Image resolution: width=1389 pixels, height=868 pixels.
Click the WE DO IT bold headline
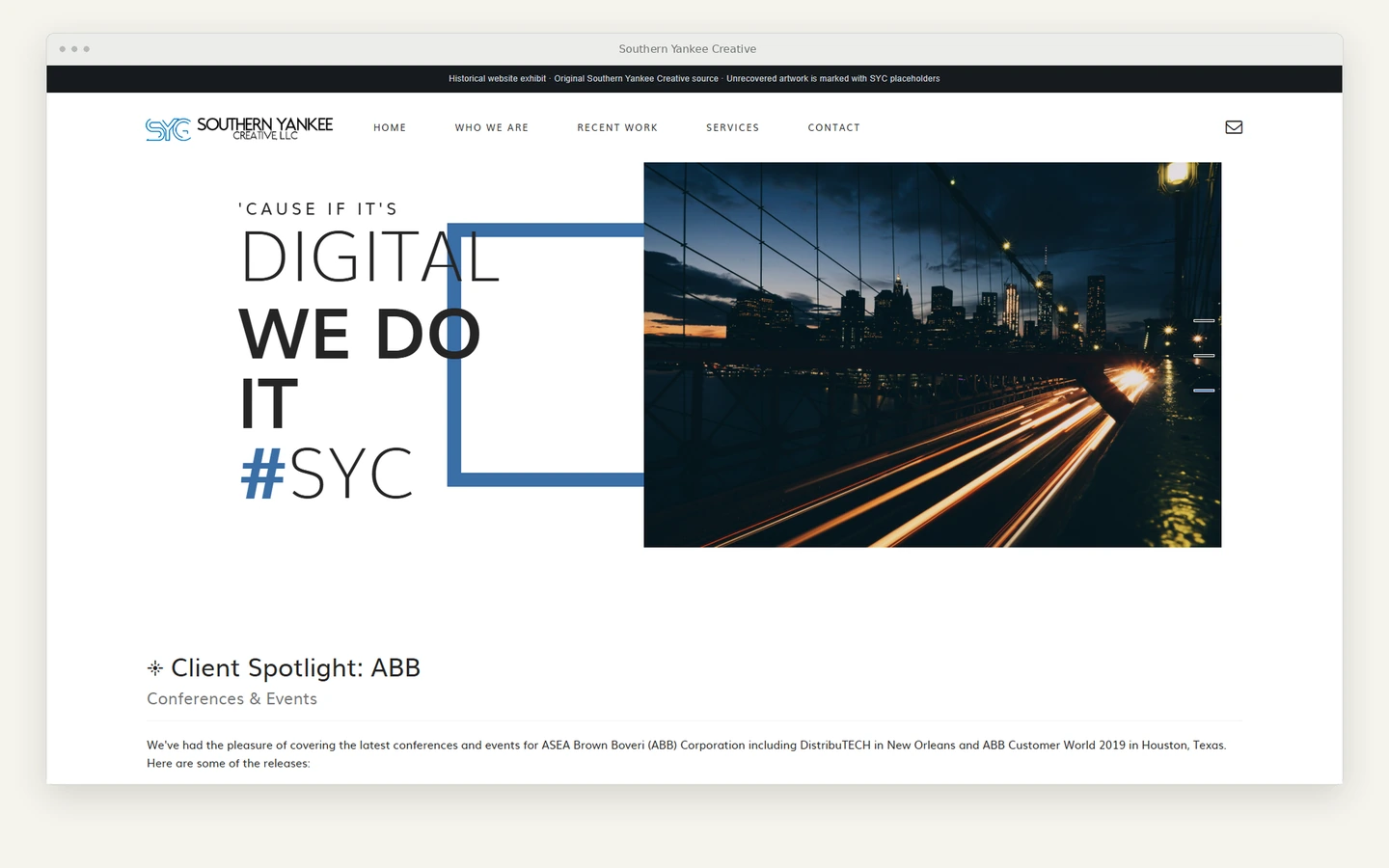click(360, 369)
